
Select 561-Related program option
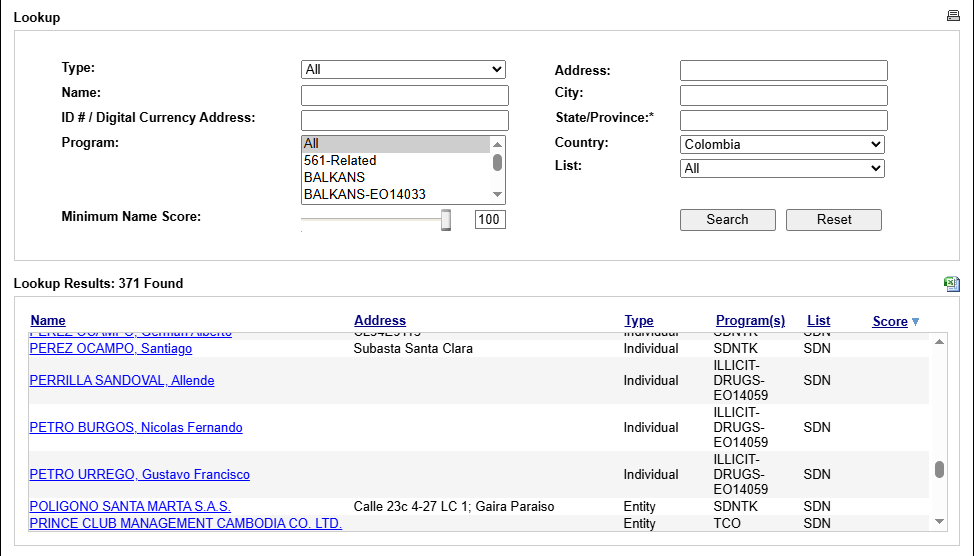(340, 160)
